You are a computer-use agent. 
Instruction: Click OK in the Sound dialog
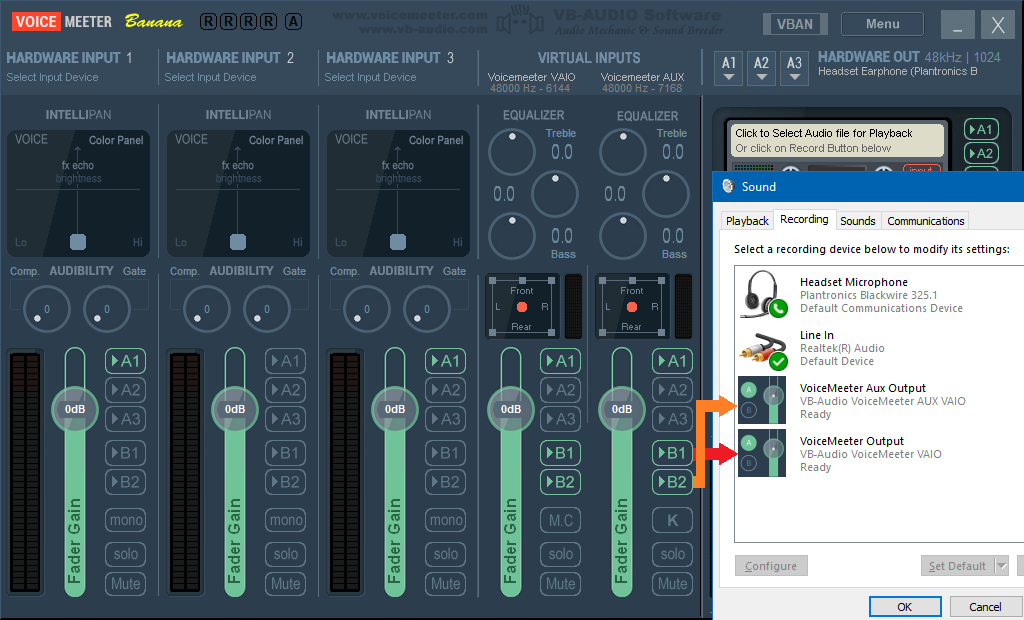tap(904, 607)
